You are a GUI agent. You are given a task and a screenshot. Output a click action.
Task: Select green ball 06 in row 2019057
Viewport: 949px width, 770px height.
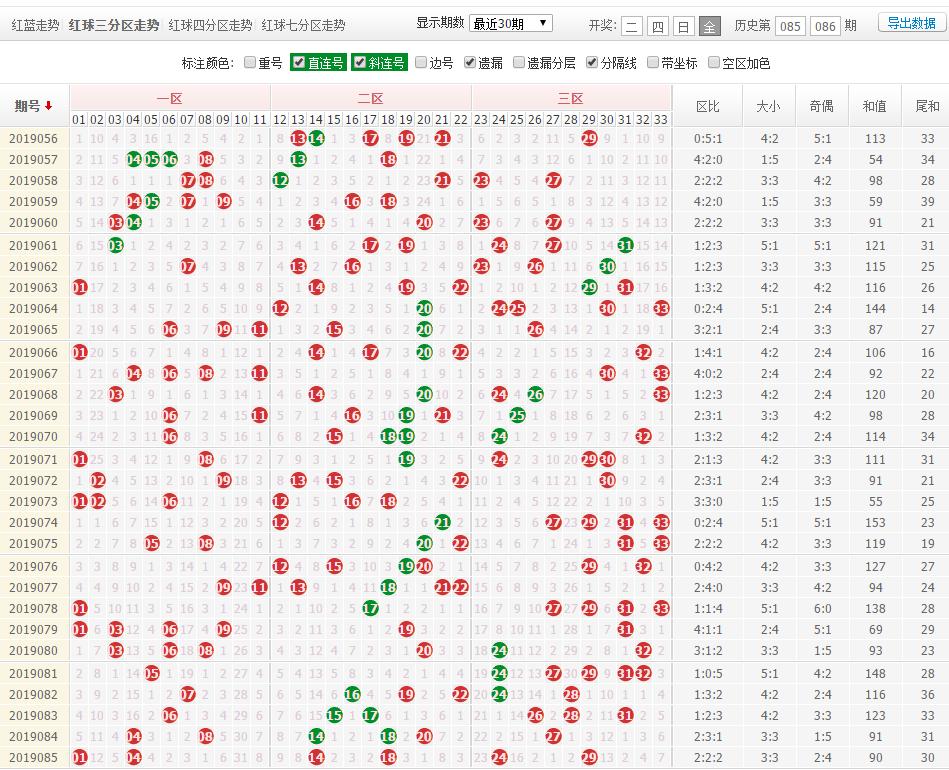tap(169, 160)
